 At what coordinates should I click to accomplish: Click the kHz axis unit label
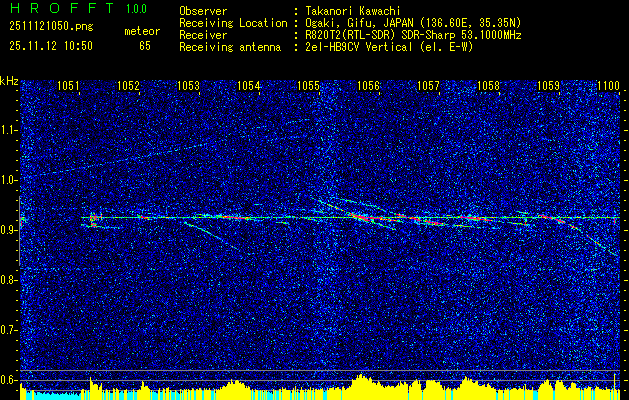(9, 81)
